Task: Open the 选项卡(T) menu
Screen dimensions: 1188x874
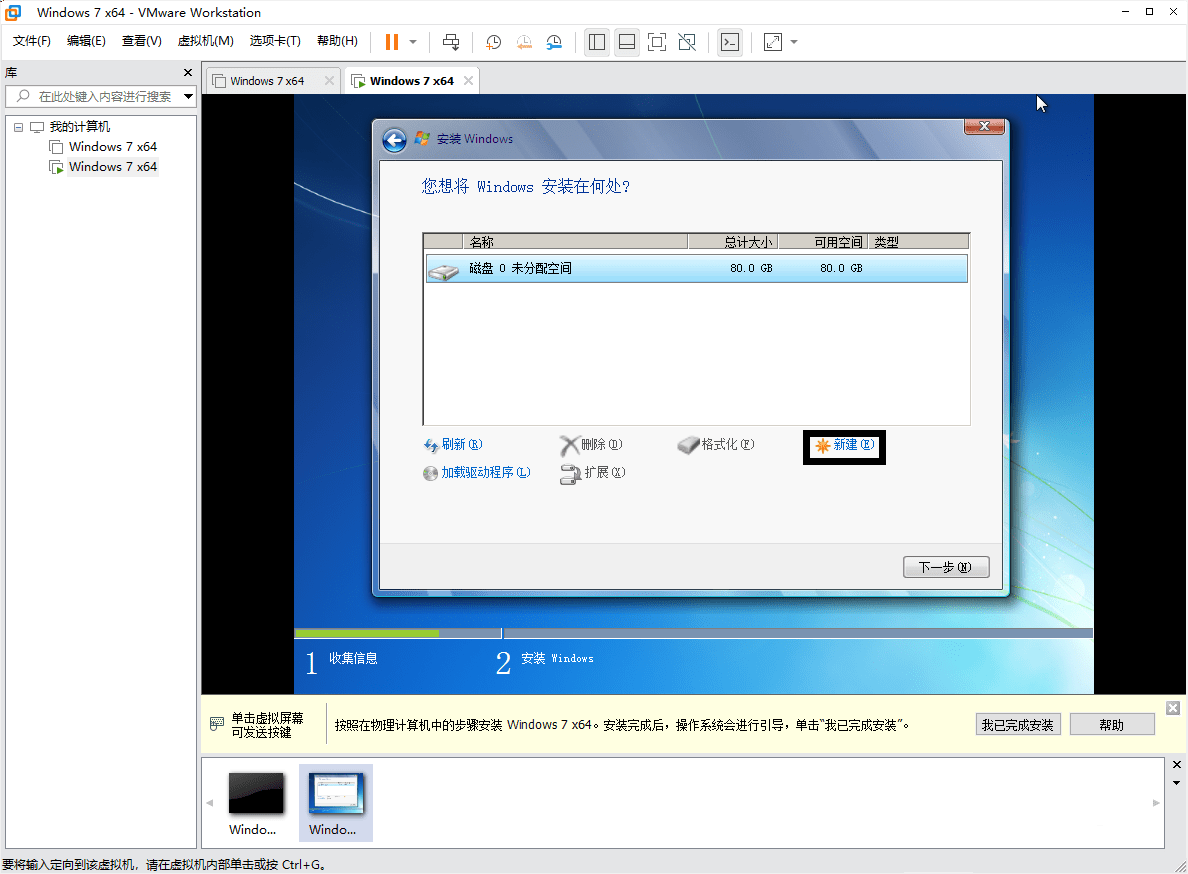Action: coord(275,41)
